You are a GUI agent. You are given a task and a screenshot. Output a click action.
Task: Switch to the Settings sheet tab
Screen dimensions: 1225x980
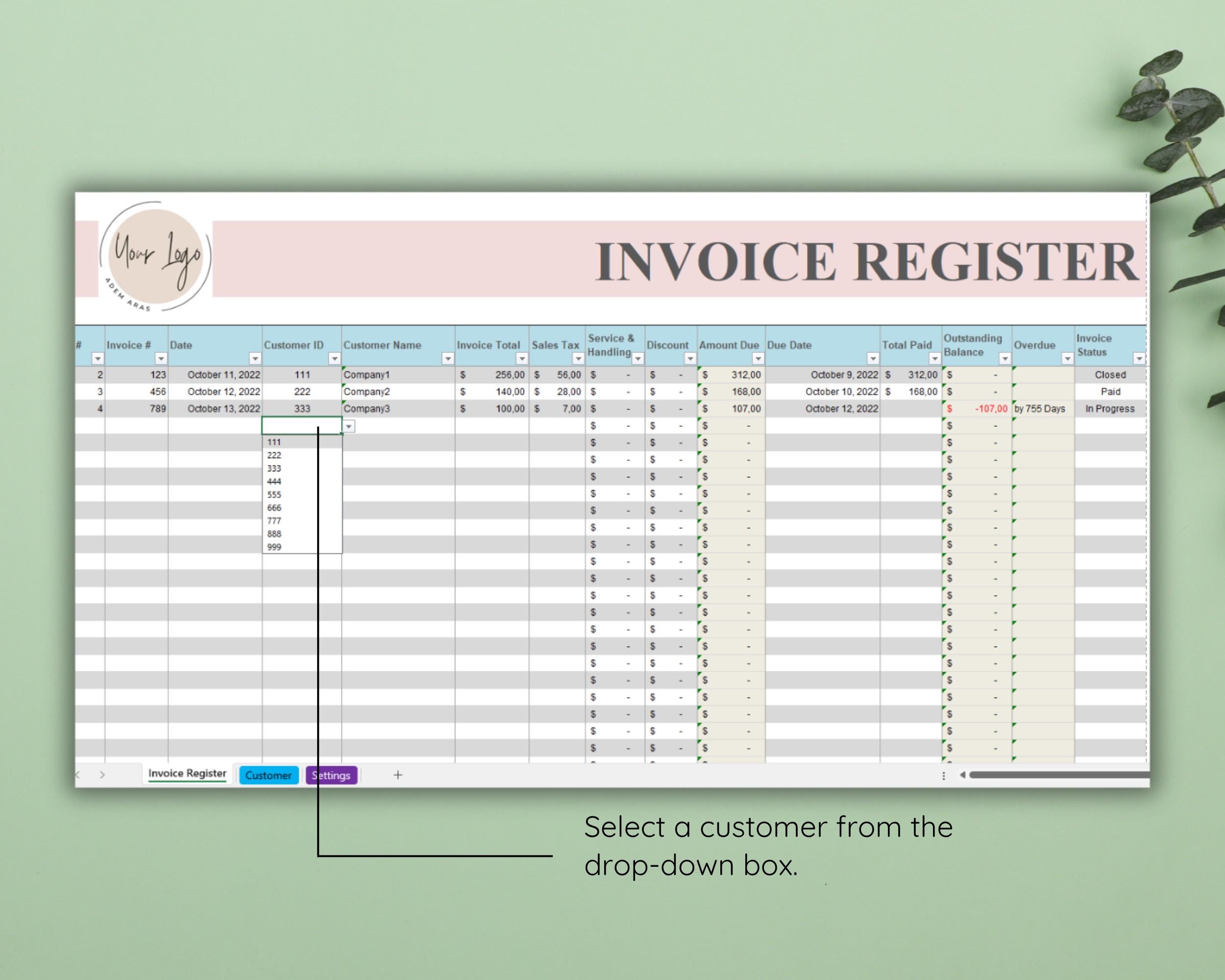pos(331,775)
